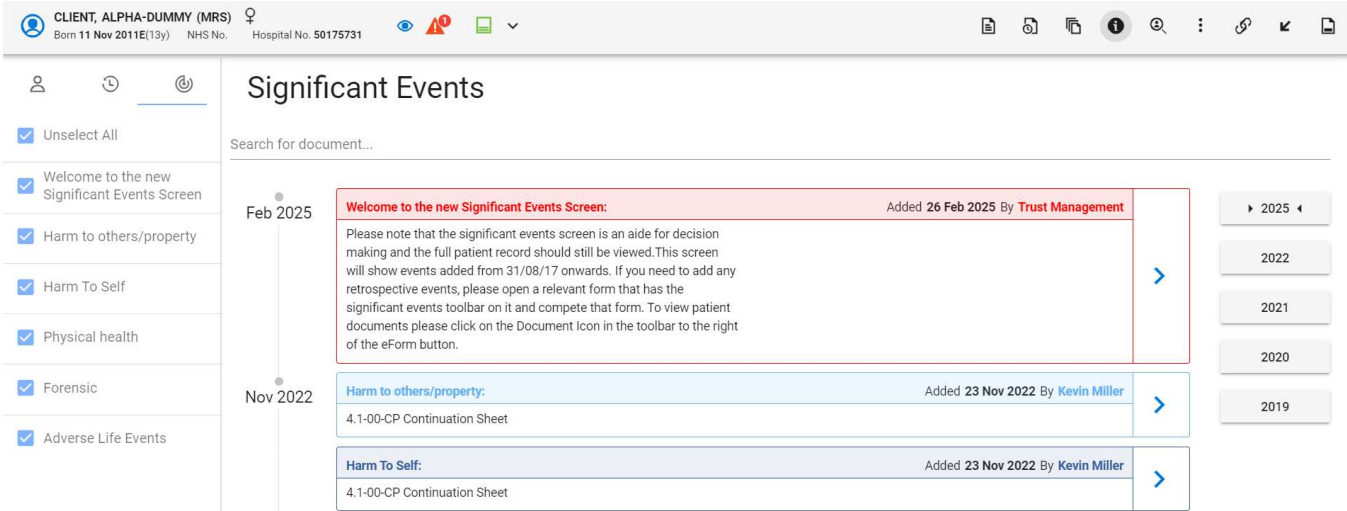Click the blue eye icon in header
This screenshot has height=511, width=1347.
tap(406, 27)
